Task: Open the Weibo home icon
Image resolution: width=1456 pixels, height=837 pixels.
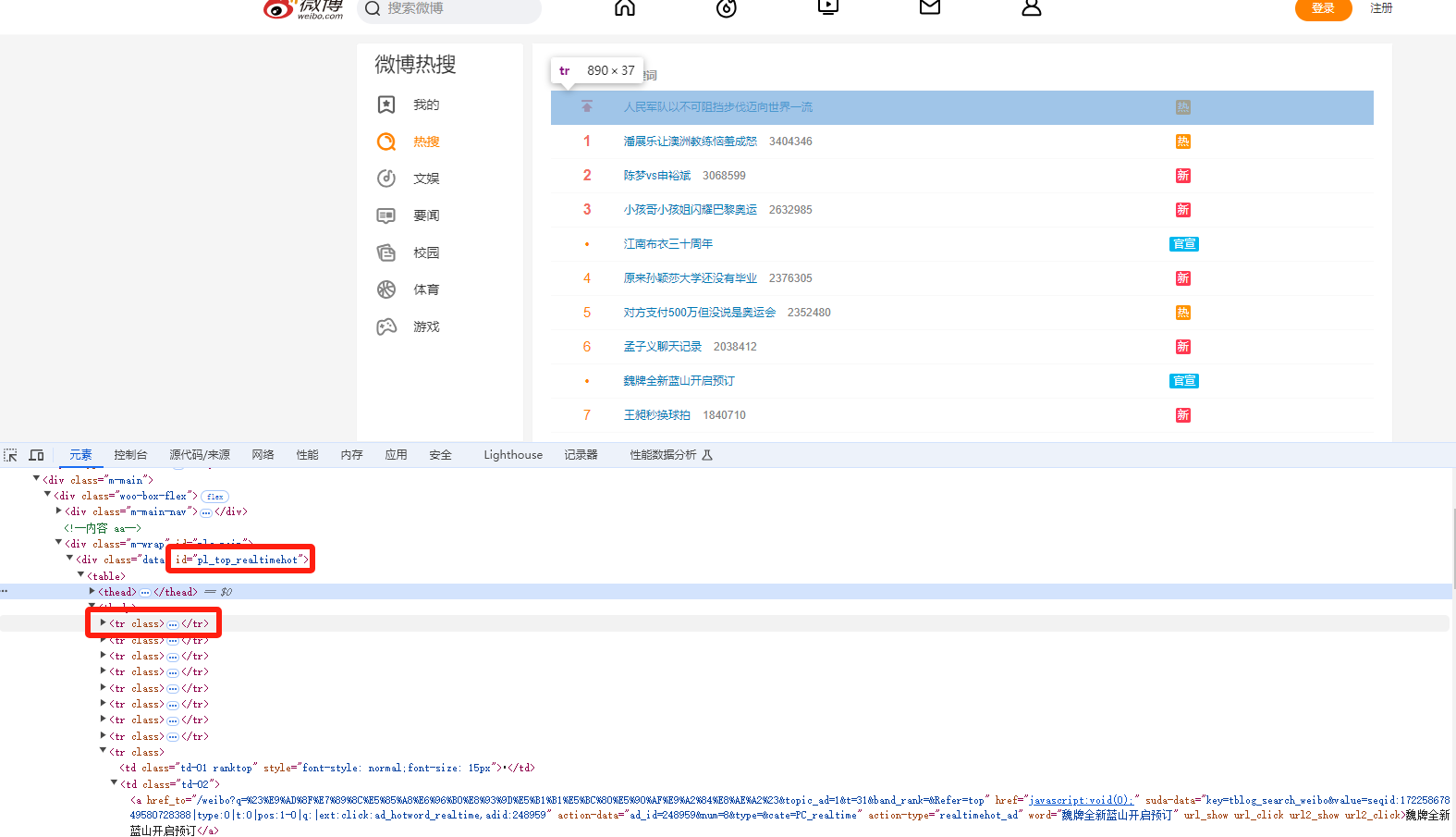Action: pos(625,8)
